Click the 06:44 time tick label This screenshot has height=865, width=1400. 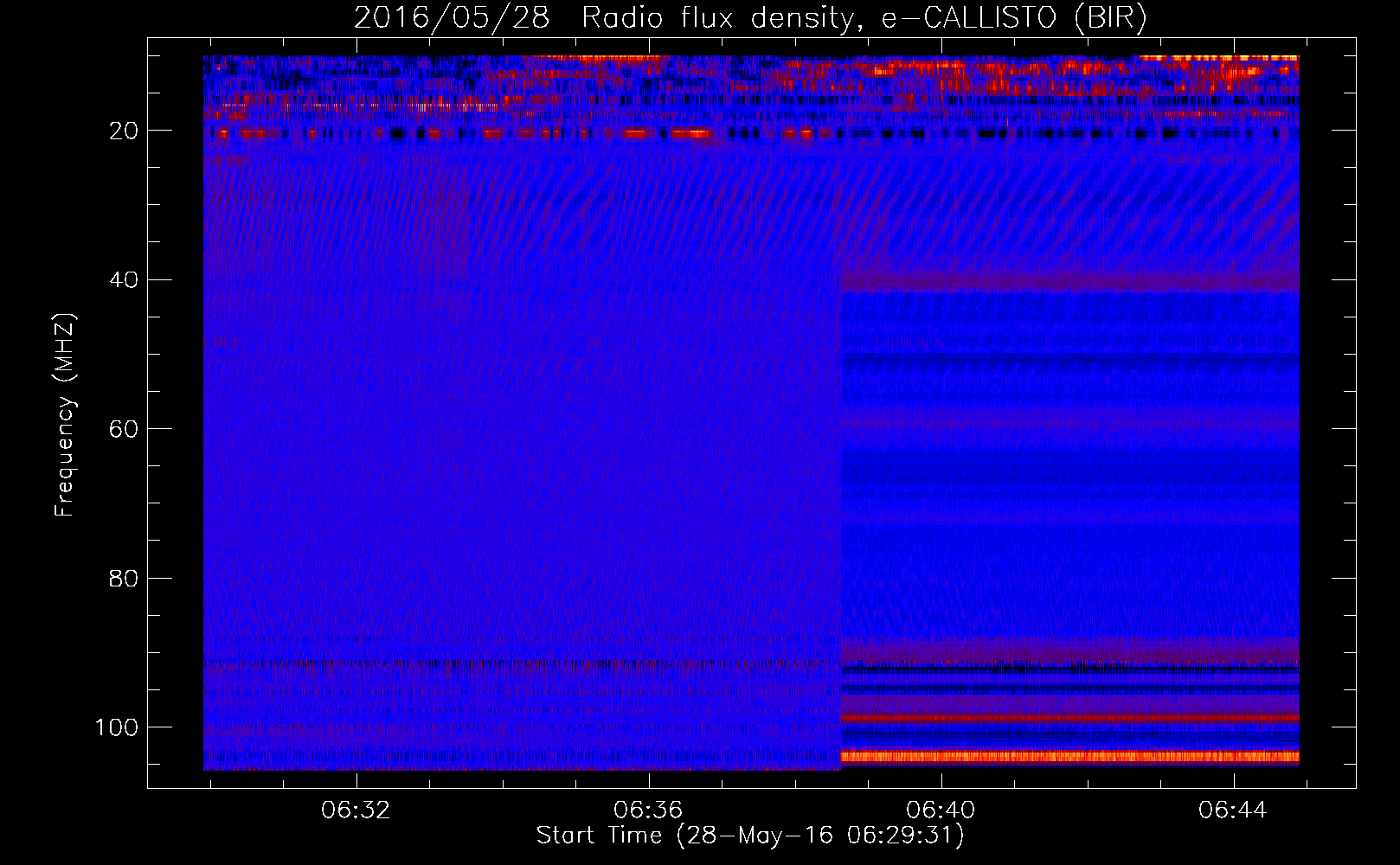tap(1233, 810)
